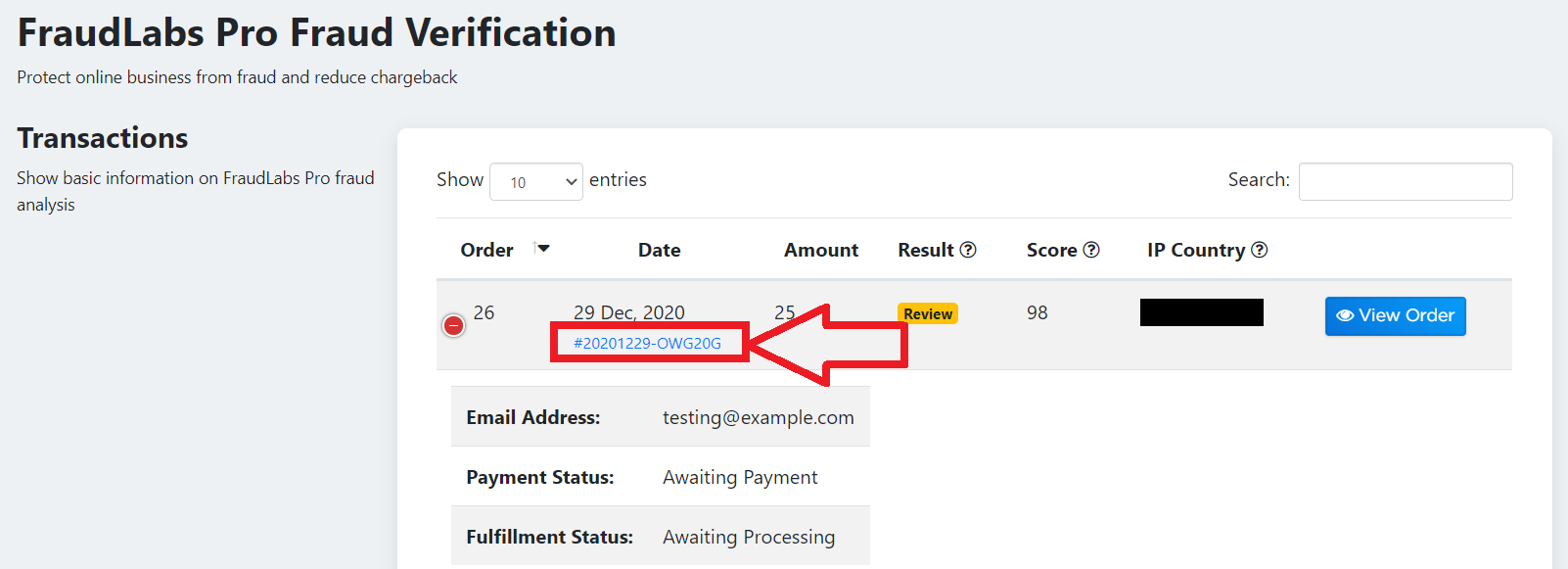This screenshot has width=1568, height=569.
Task: Select the testing@example.com email text
Action: tap(758, 417)
